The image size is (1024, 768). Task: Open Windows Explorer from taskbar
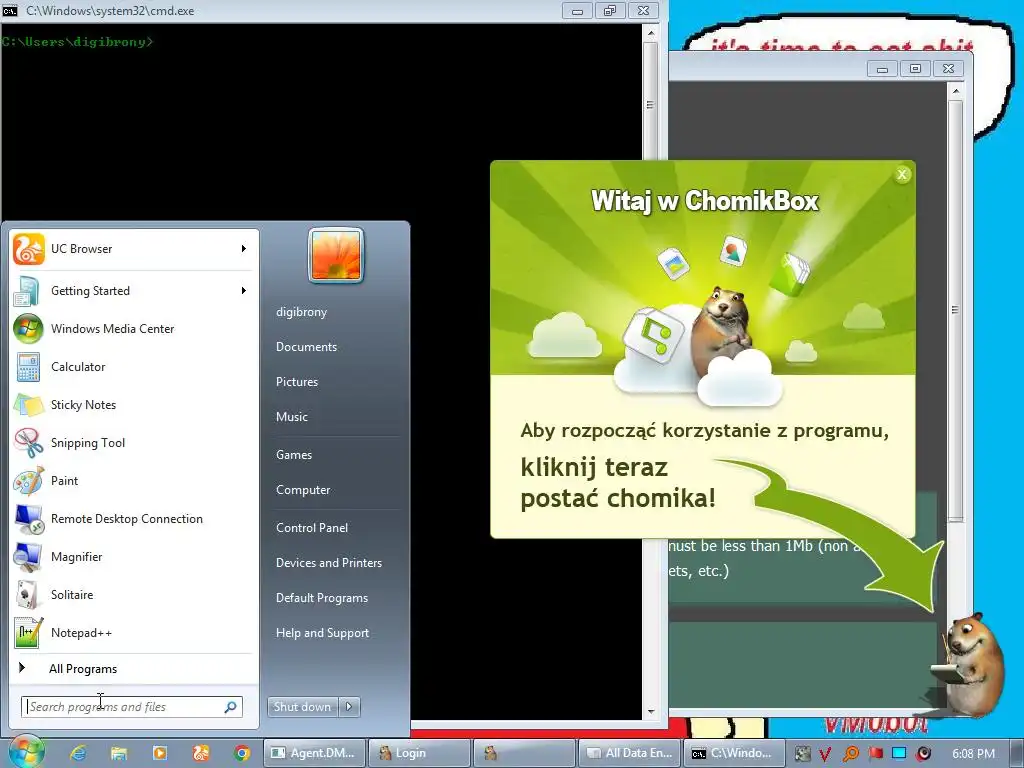119,753
